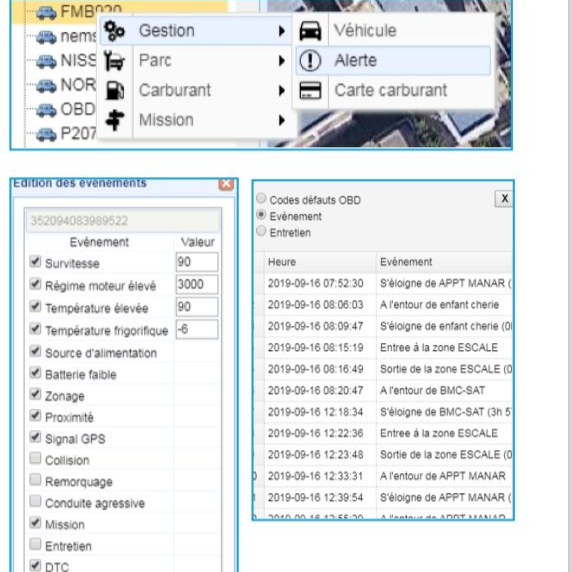This screenshot has height=572, width=572.
Task: Click the wrench-and-car icon beside Parc
Action: pyautogui.click(x=114, y=61)
